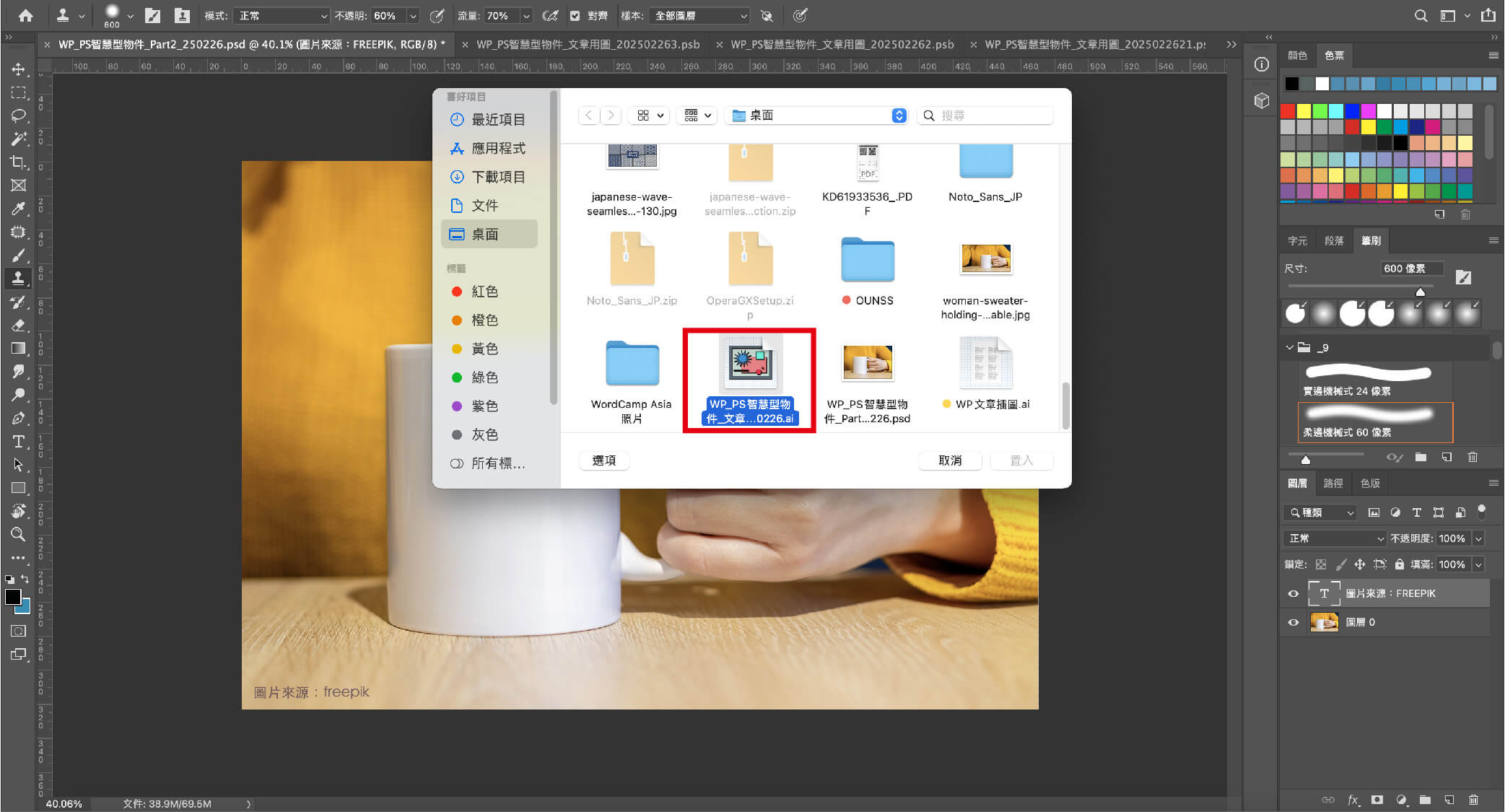Select the Magic Wand tool
Viewport: 1505px width, 812px height.
(x=18, y=139)
